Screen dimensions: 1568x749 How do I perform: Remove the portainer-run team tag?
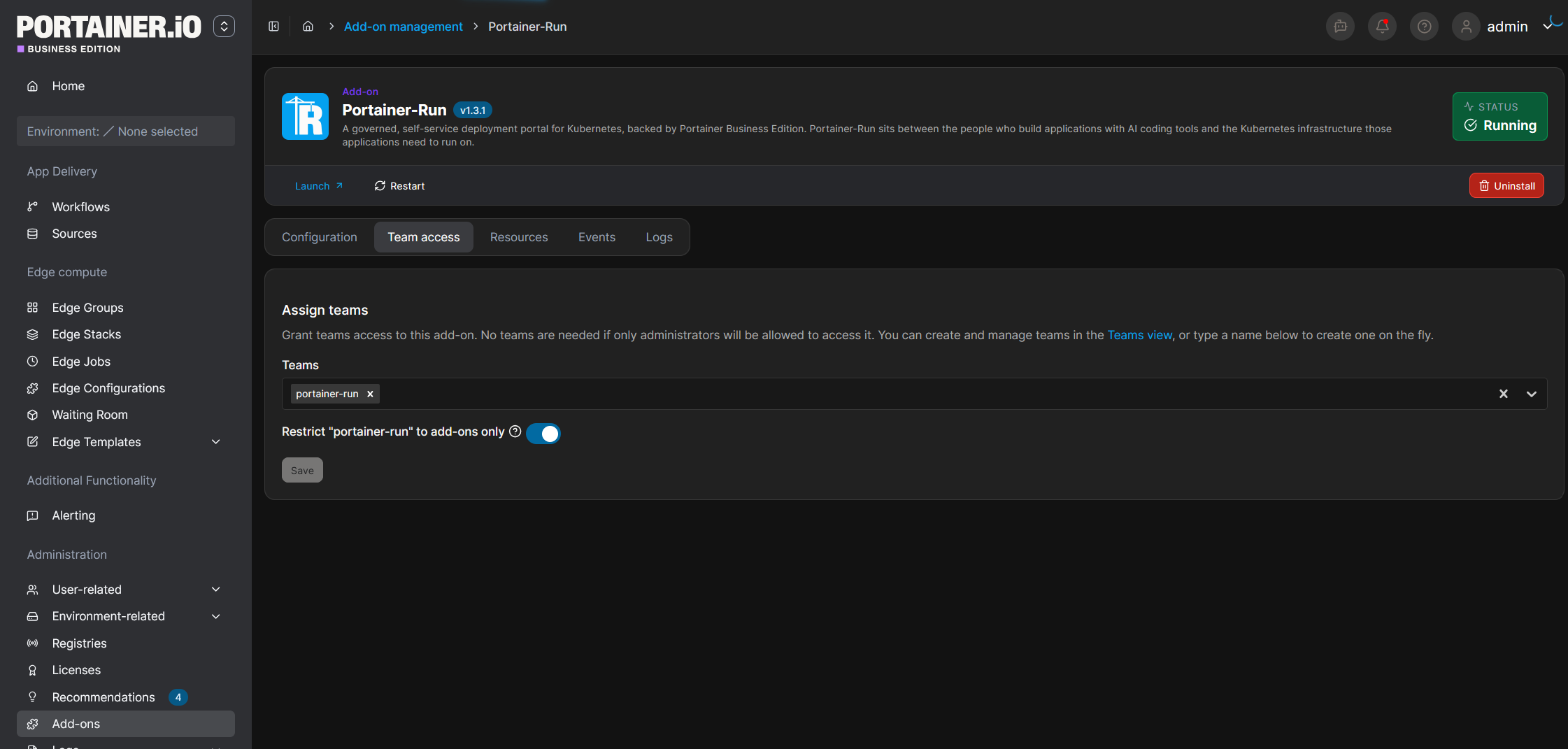pos(370,394)
